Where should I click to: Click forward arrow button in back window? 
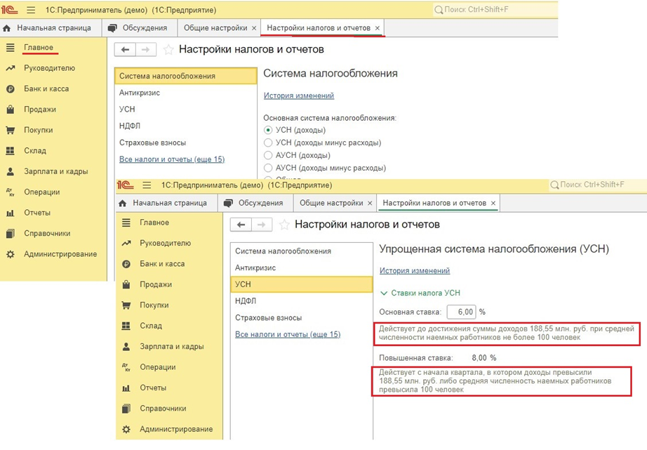[146, 50]
